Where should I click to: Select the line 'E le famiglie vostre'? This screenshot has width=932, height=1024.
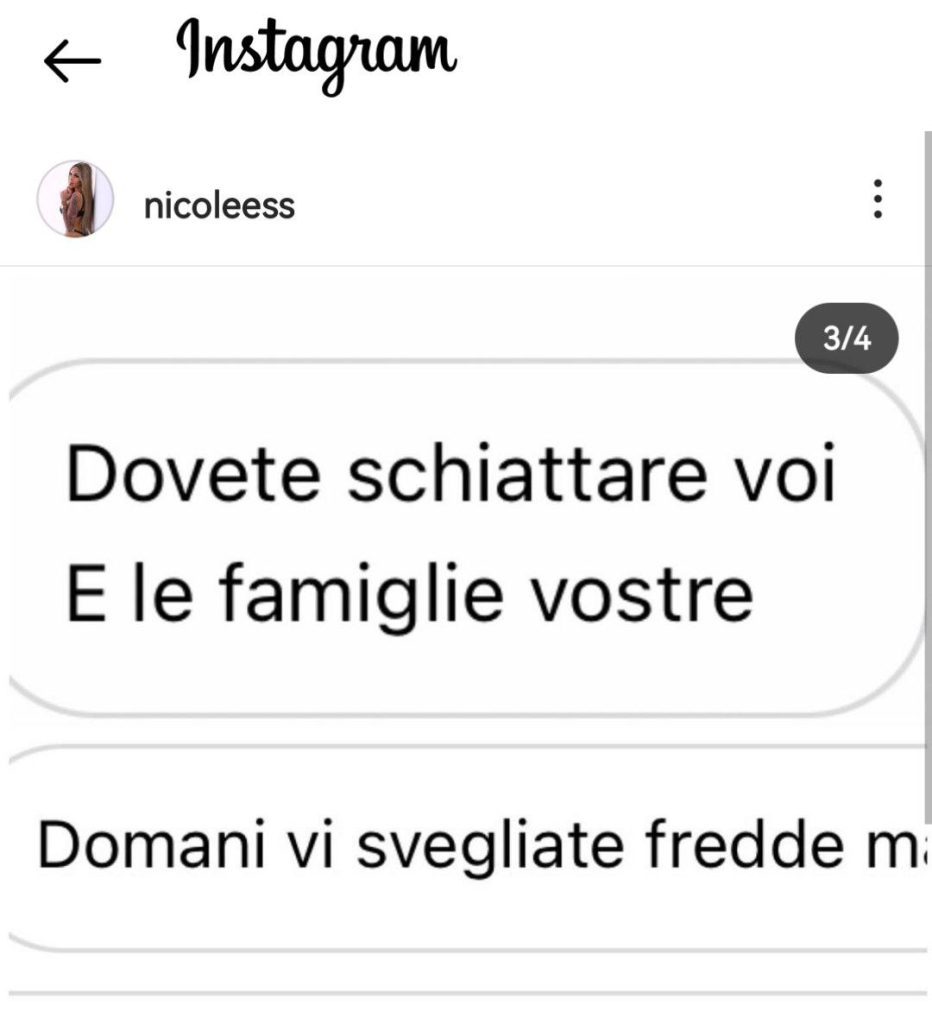(410, 594)
